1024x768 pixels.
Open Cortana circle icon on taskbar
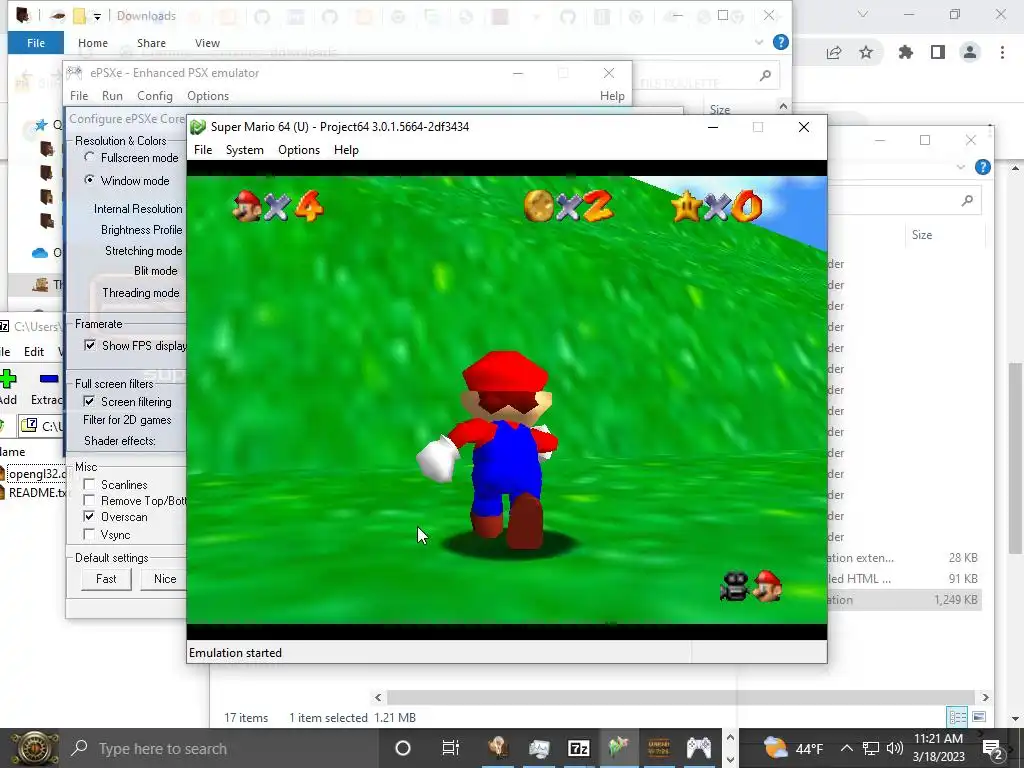click(x=403, y=748)
